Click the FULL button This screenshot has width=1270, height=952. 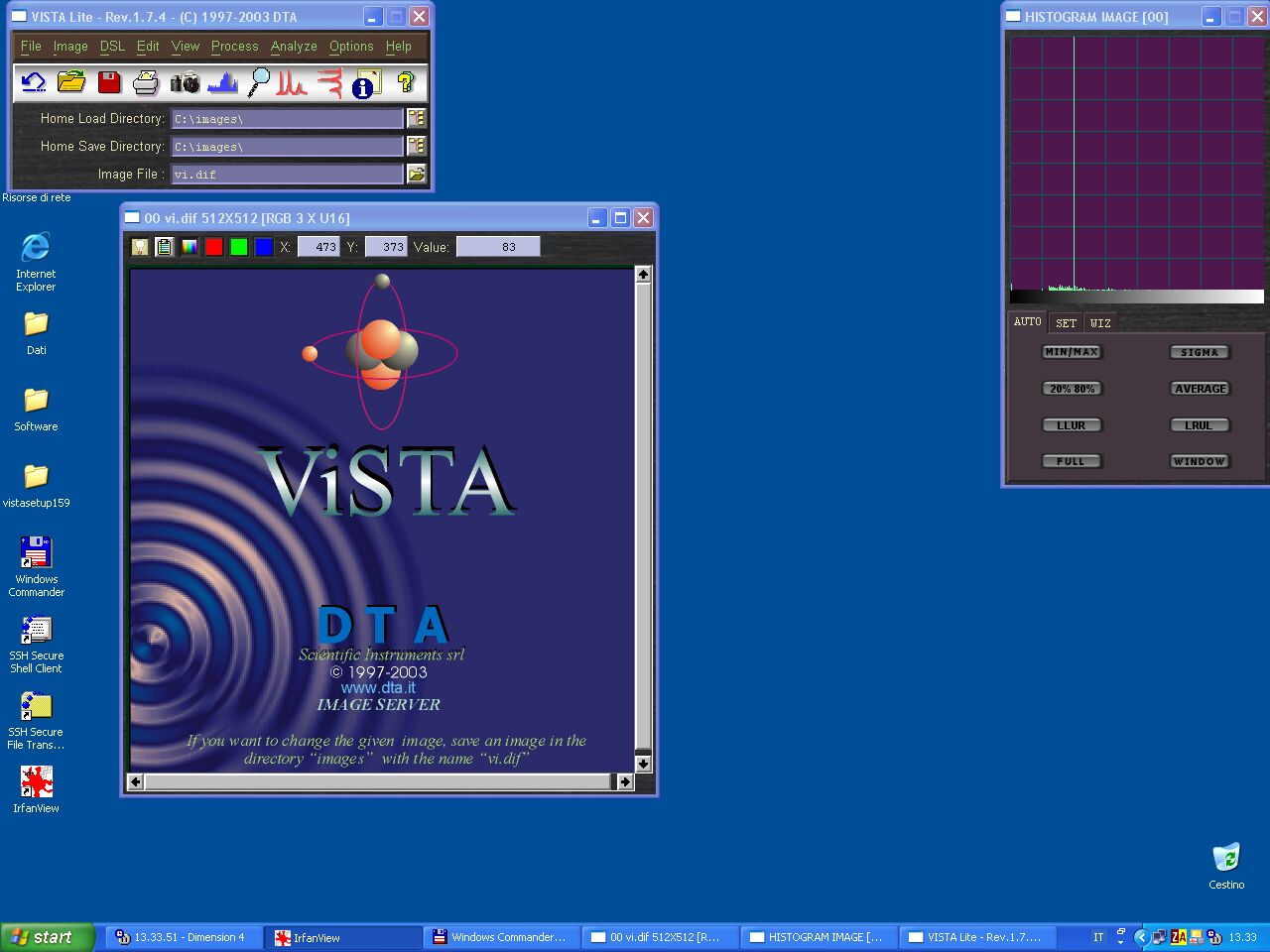point(1072,461)
